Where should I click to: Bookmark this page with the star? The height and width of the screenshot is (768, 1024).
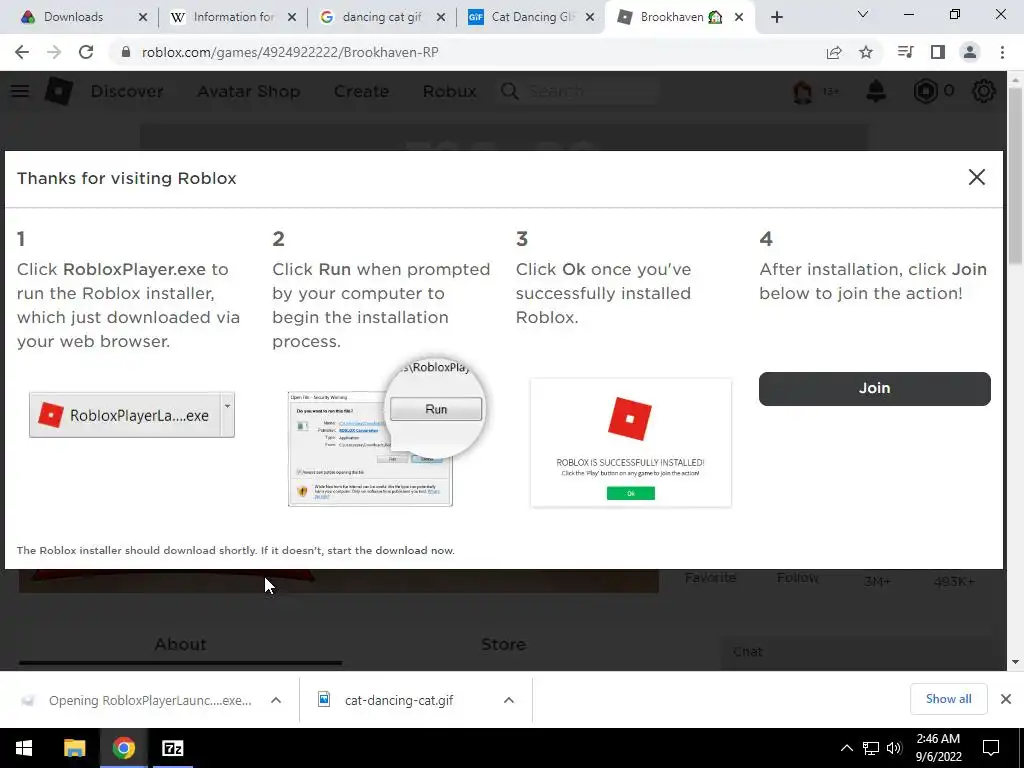tap(866, 52)
